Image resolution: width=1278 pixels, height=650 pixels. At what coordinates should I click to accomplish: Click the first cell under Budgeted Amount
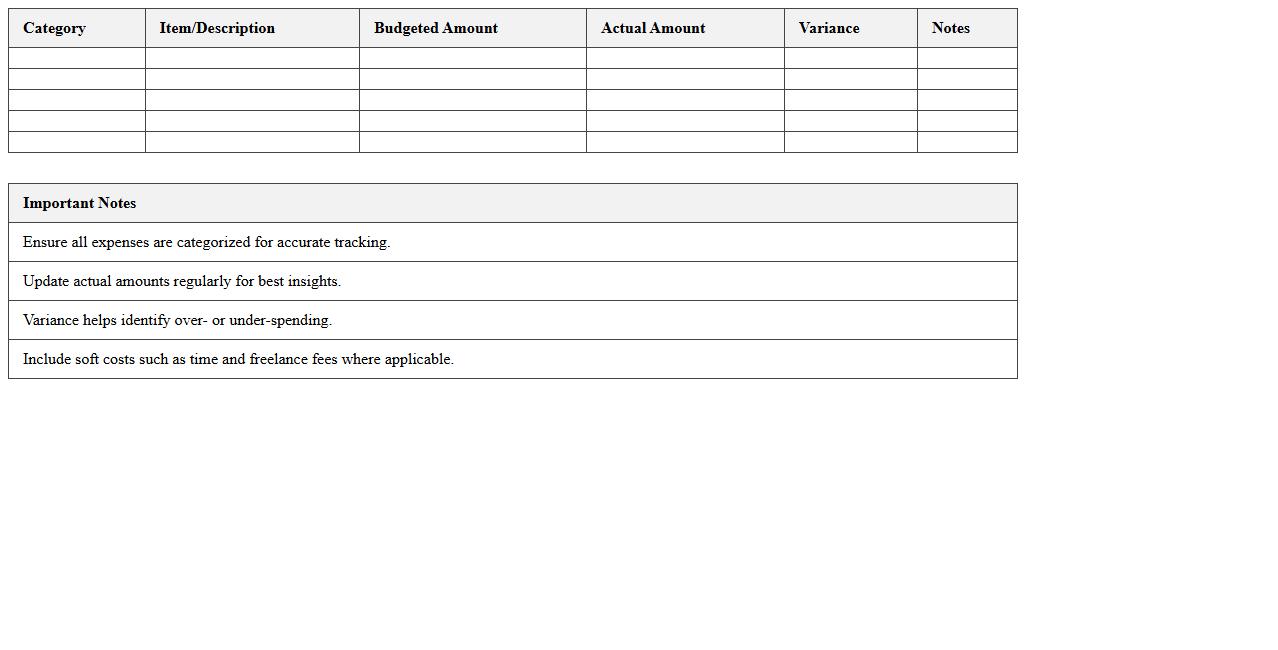(x=472, y=58)
